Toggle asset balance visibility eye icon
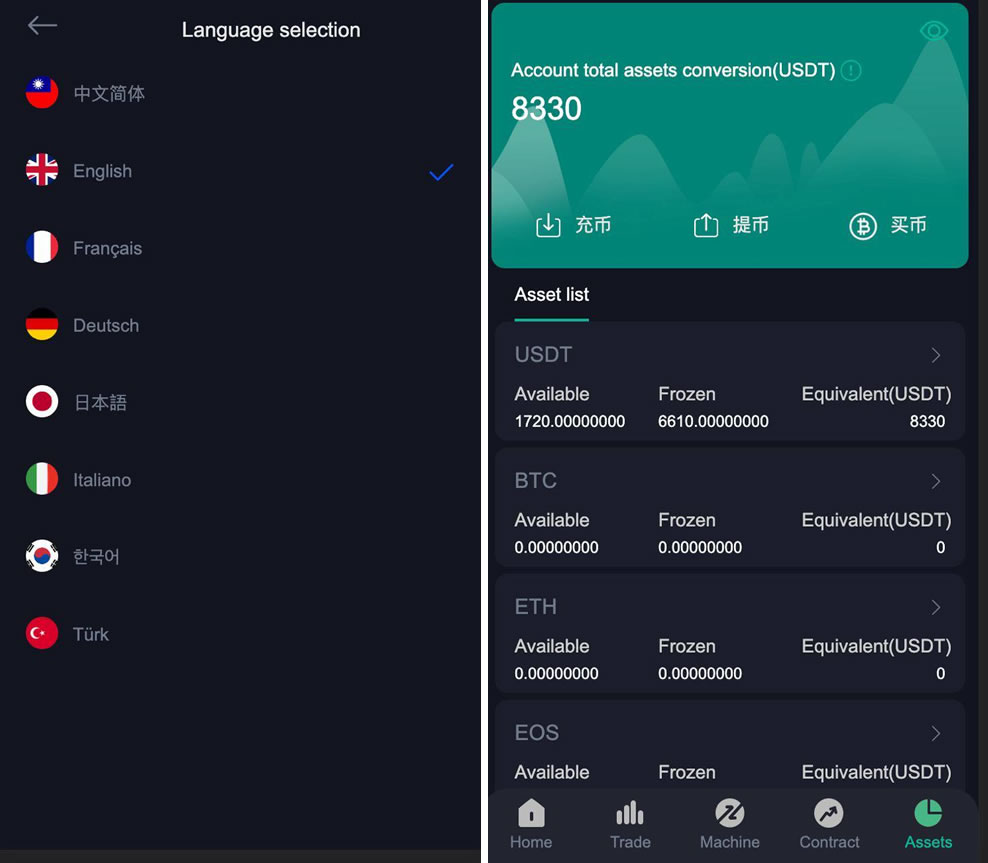Image resolution: width=988 pixels, height=863 pixels. click(x=933, y=31)
